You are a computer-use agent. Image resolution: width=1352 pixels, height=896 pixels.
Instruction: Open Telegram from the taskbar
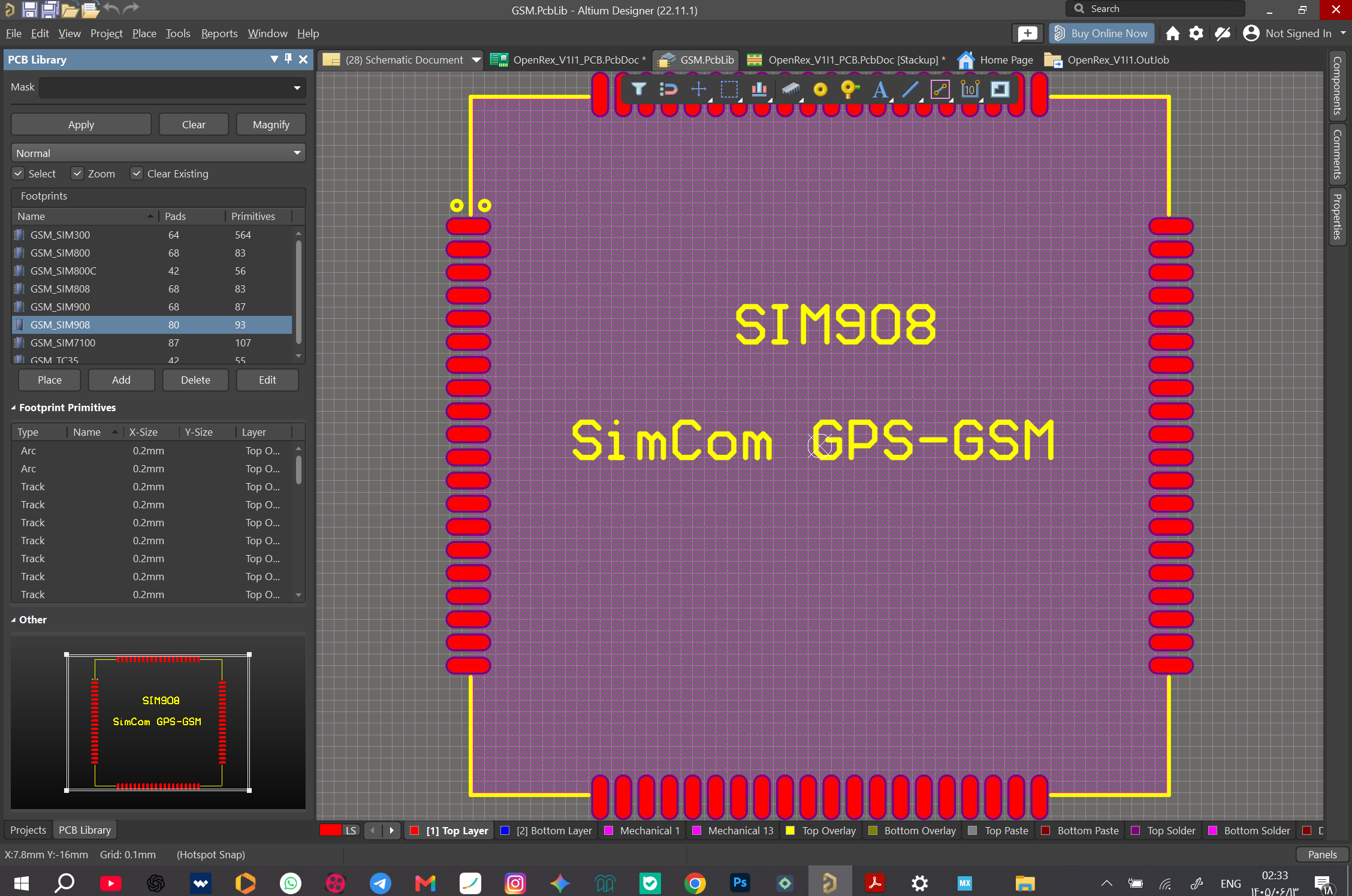381,883
